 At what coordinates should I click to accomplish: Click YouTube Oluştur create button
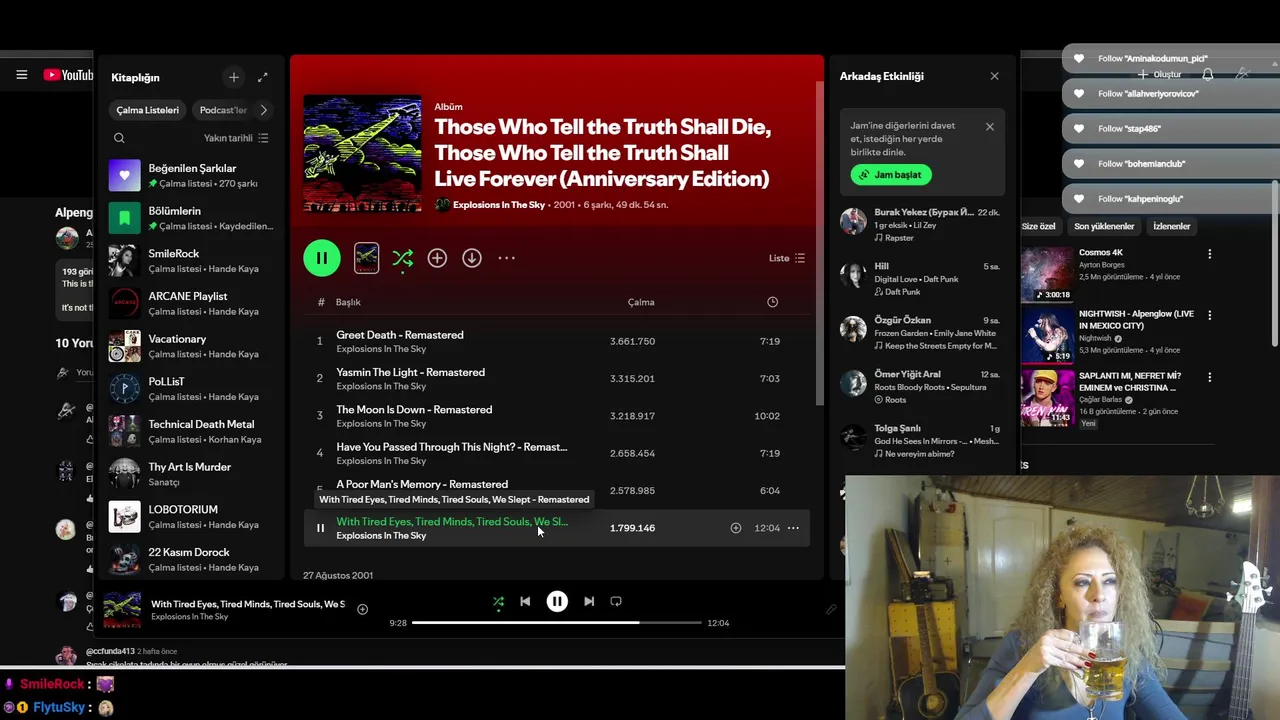coord(1160,74)
